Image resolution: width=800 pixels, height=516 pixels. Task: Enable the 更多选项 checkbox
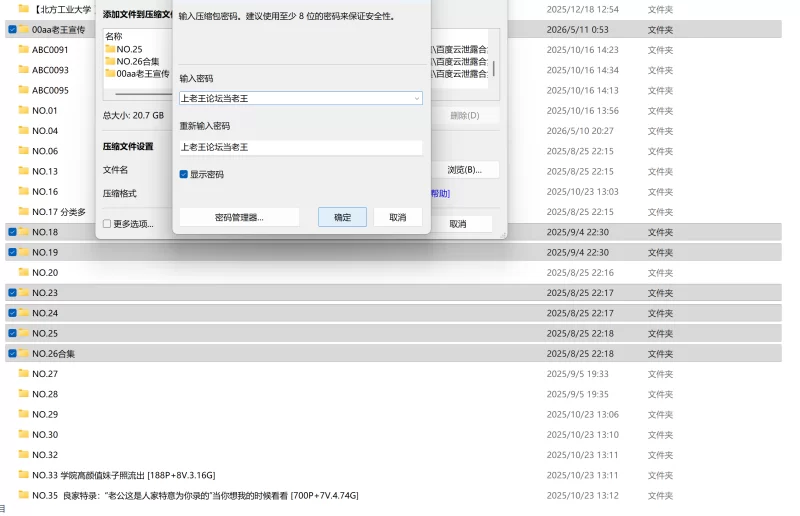[x=107, y=224]
